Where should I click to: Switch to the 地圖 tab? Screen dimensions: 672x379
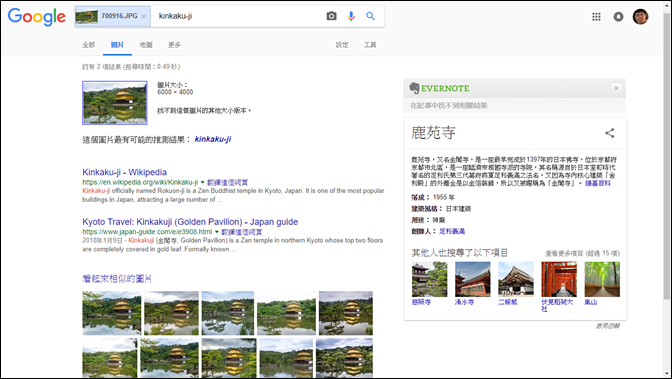pyautogui.click(x=146, y=45)
